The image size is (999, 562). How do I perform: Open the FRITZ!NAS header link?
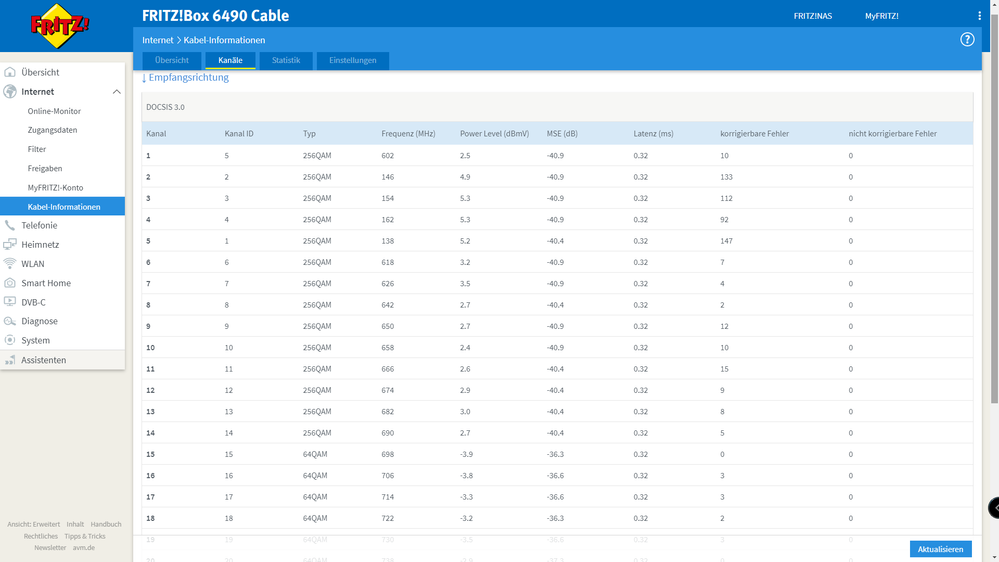(813, 16)
